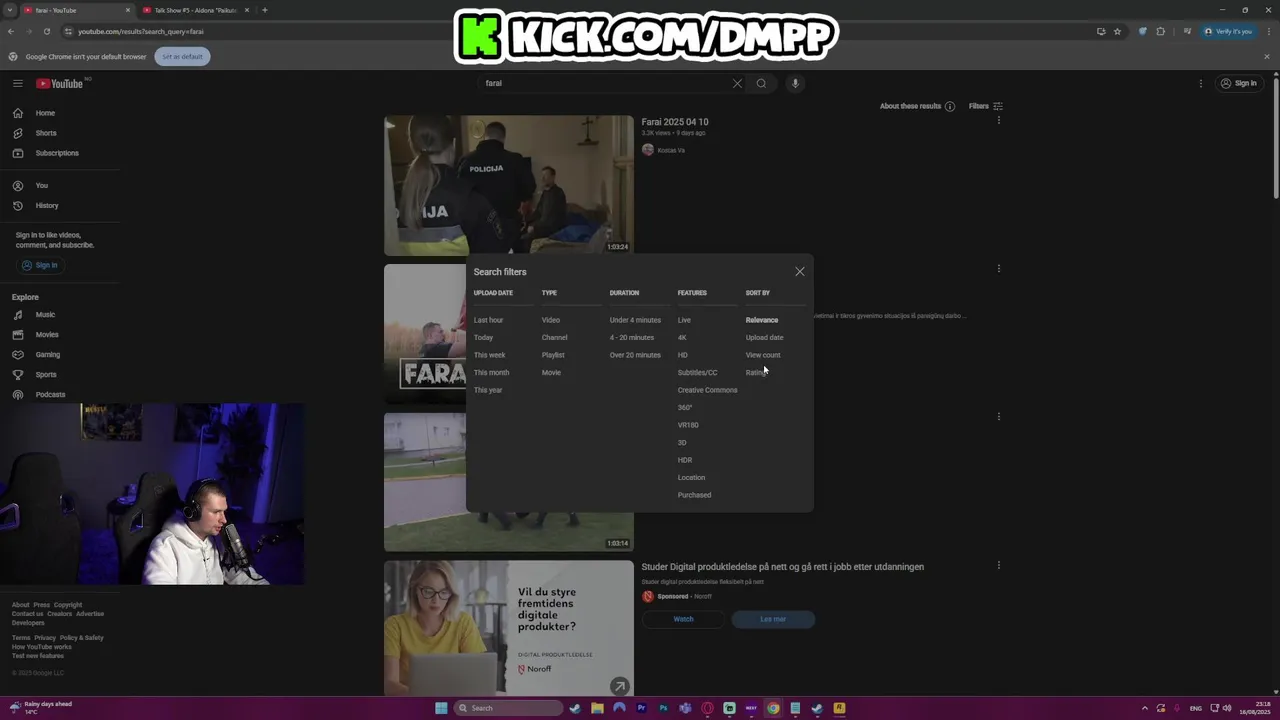The width and height of the screenshot is (1280, 720).
Task: Select Movie type filter
Action: [551, 373]
